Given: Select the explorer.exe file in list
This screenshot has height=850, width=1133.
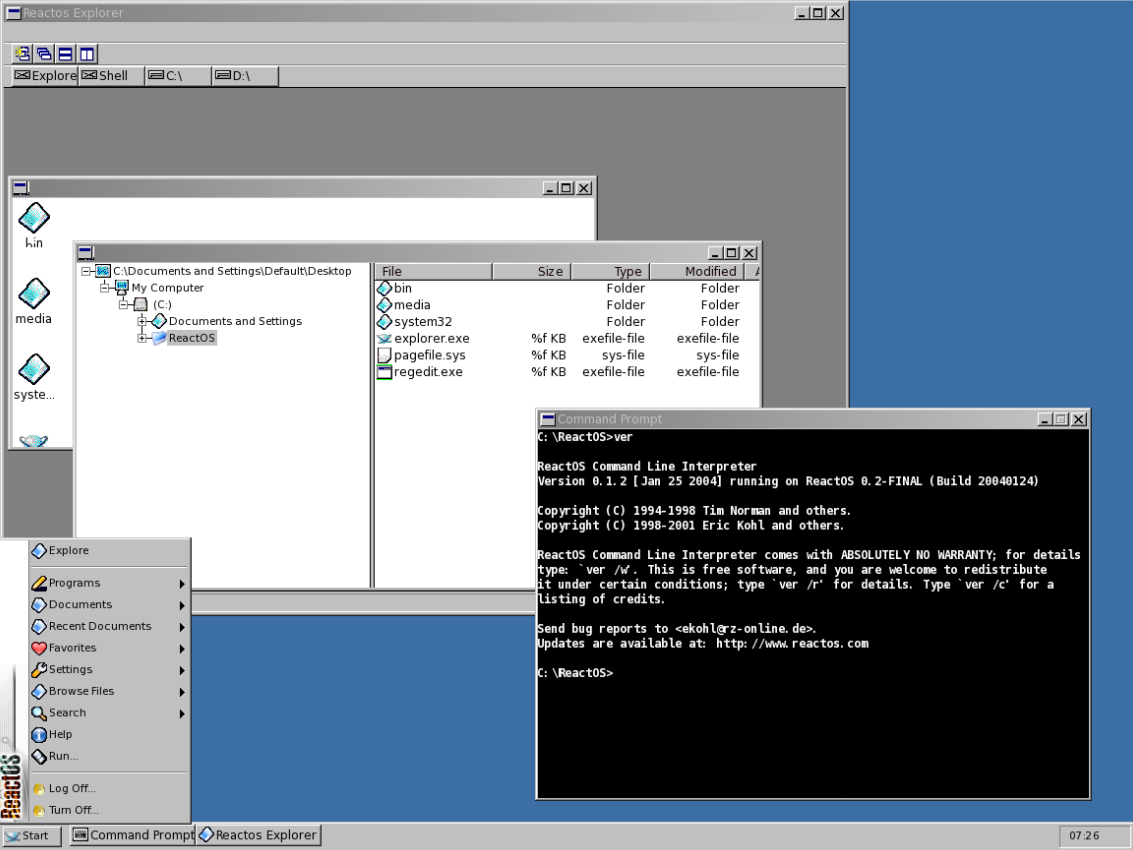Looking at the screenshot, I should [431, 339].
